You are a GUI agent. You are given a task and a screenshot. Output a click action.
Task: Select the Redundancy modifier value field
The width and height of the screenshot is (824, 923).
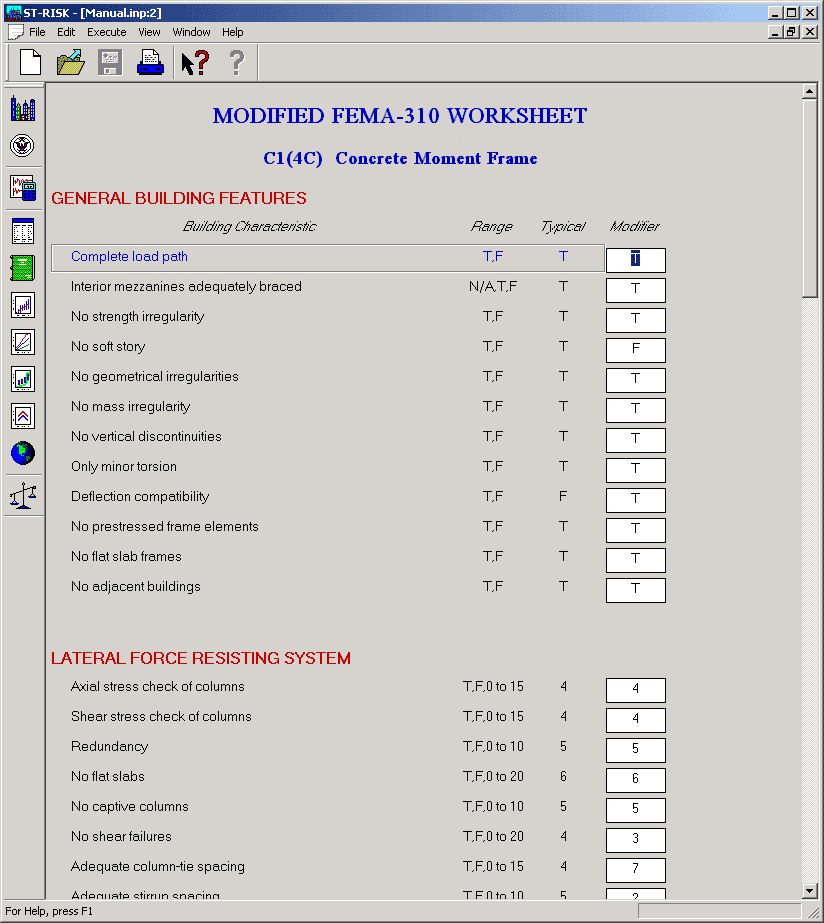pos(635,750)
